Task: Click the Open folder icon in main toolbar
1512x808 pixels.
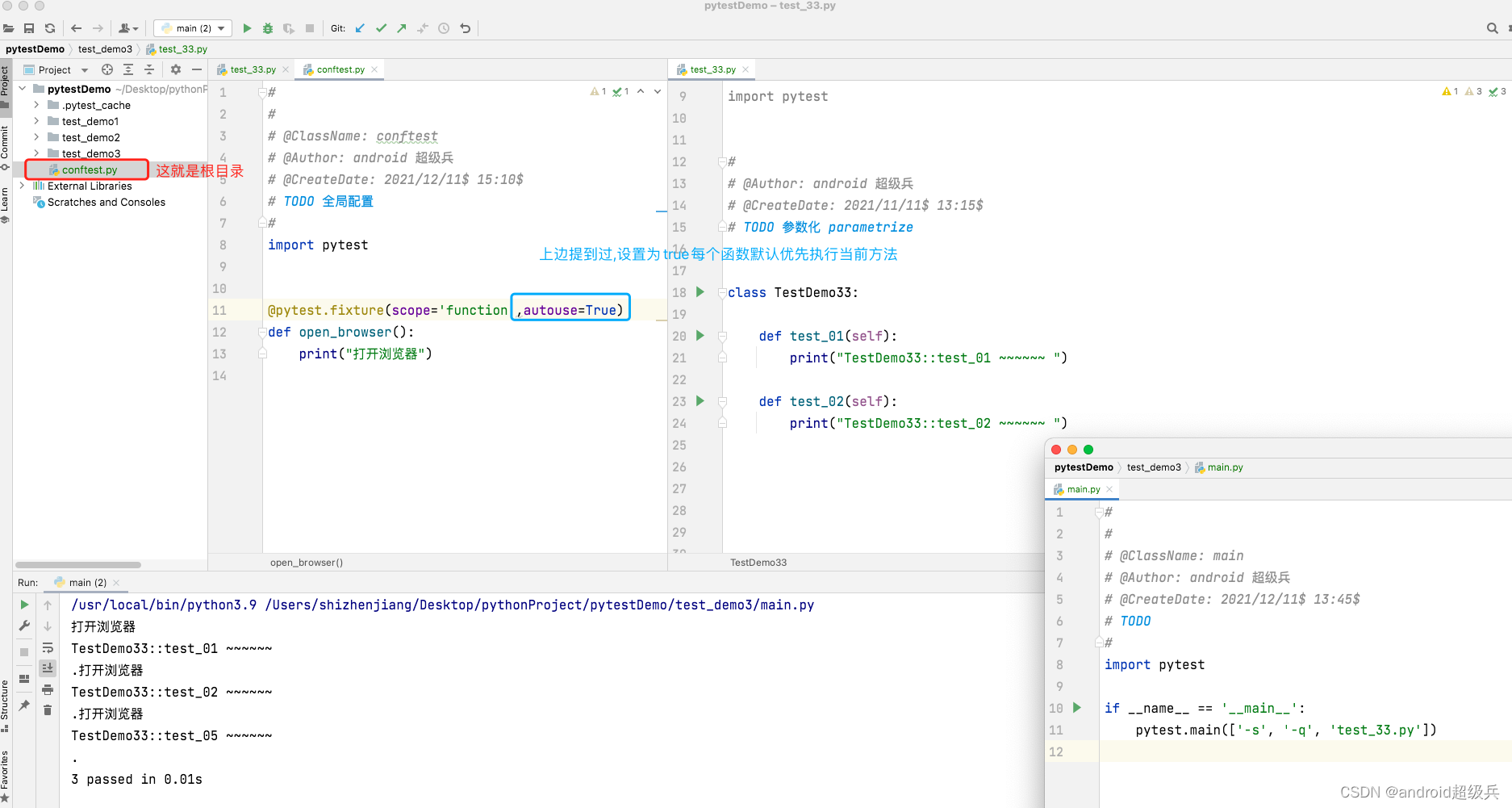Action: [9, 28]
